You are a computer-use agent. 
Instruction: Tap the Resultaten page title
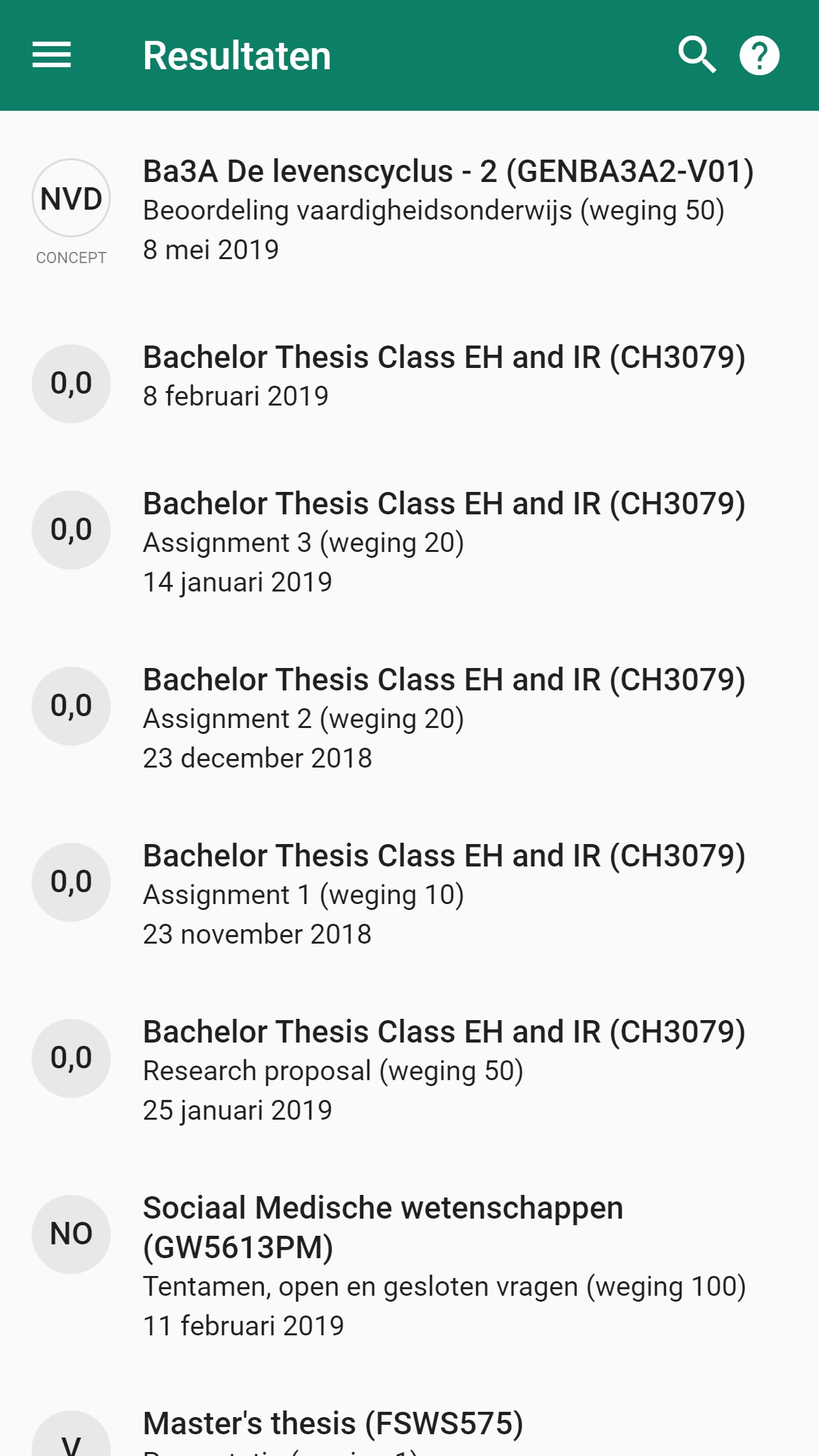pos(237,56)
